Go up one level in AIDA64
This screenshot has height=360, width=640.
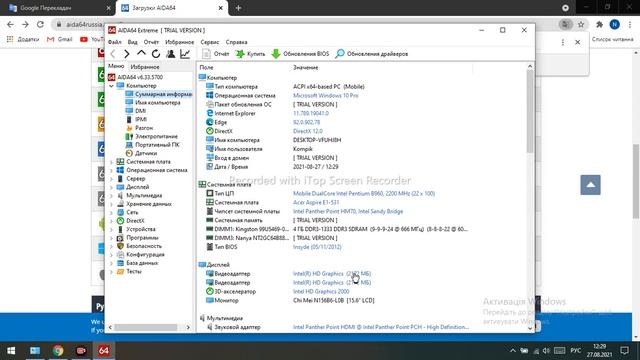point(141,53)
